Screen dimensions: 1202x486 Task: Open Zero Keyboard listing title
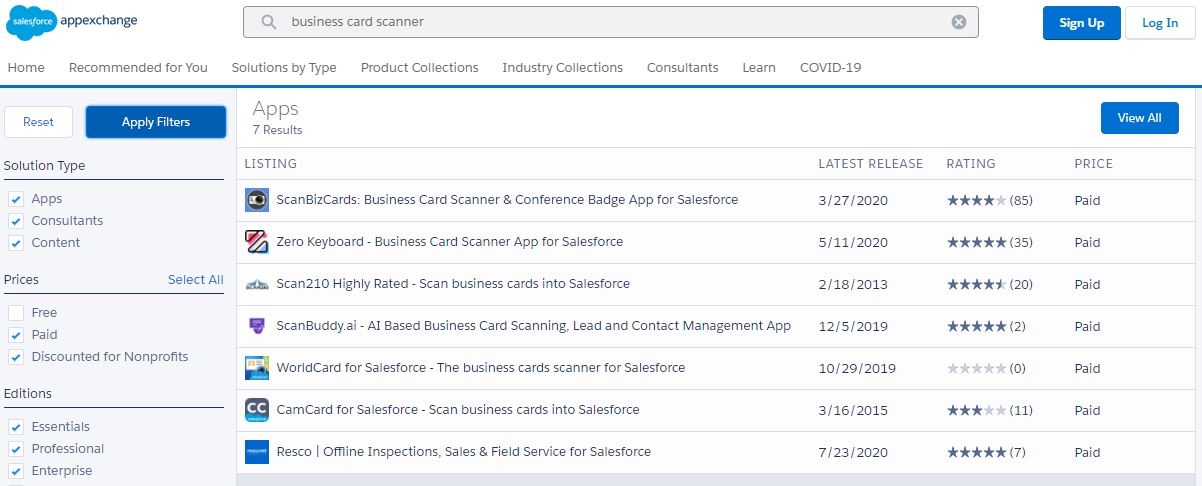tap(449, 242)
